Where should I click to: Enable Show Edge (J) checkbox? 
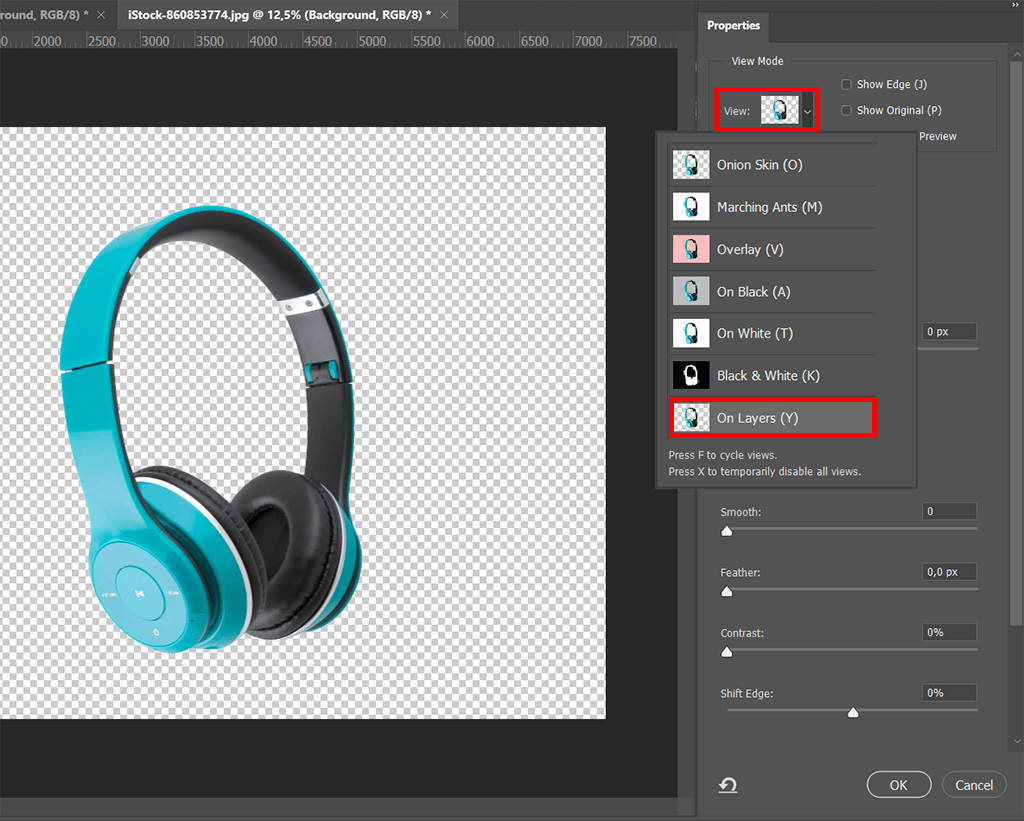846,84
